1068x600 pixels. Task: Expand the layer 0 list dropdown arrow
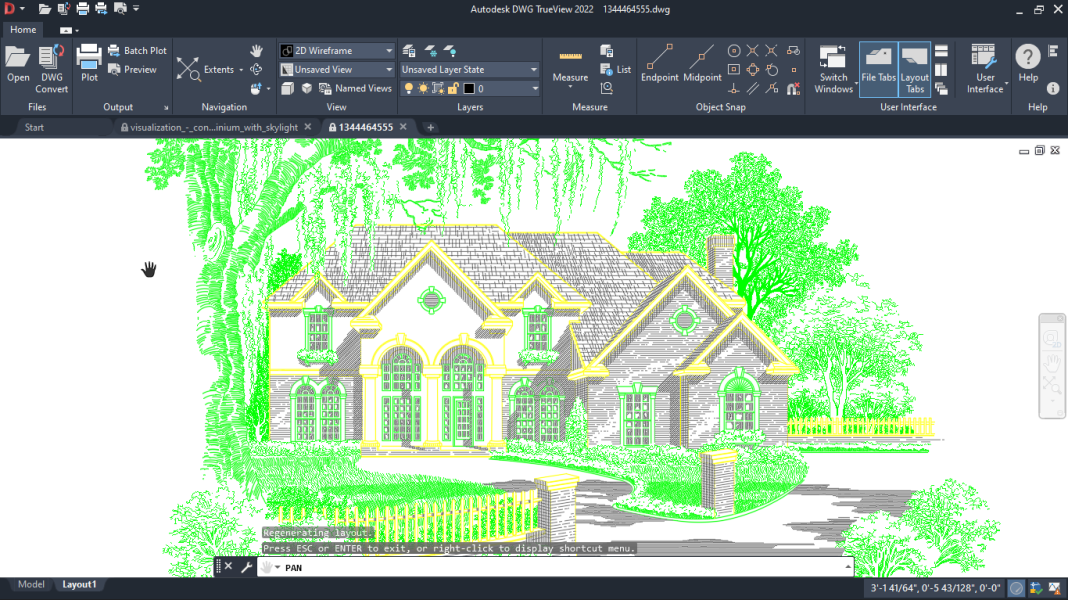click(535, 89)
